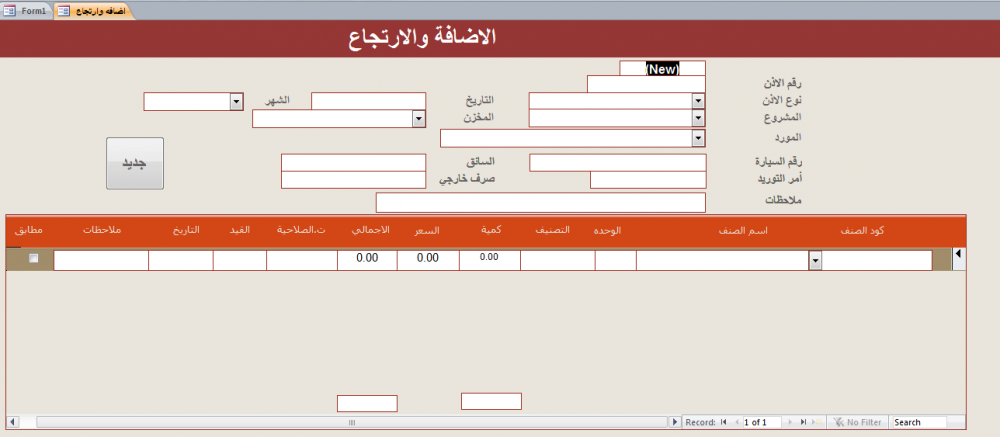
Task: Jump to last record arrow
Action: pos(802,423)
